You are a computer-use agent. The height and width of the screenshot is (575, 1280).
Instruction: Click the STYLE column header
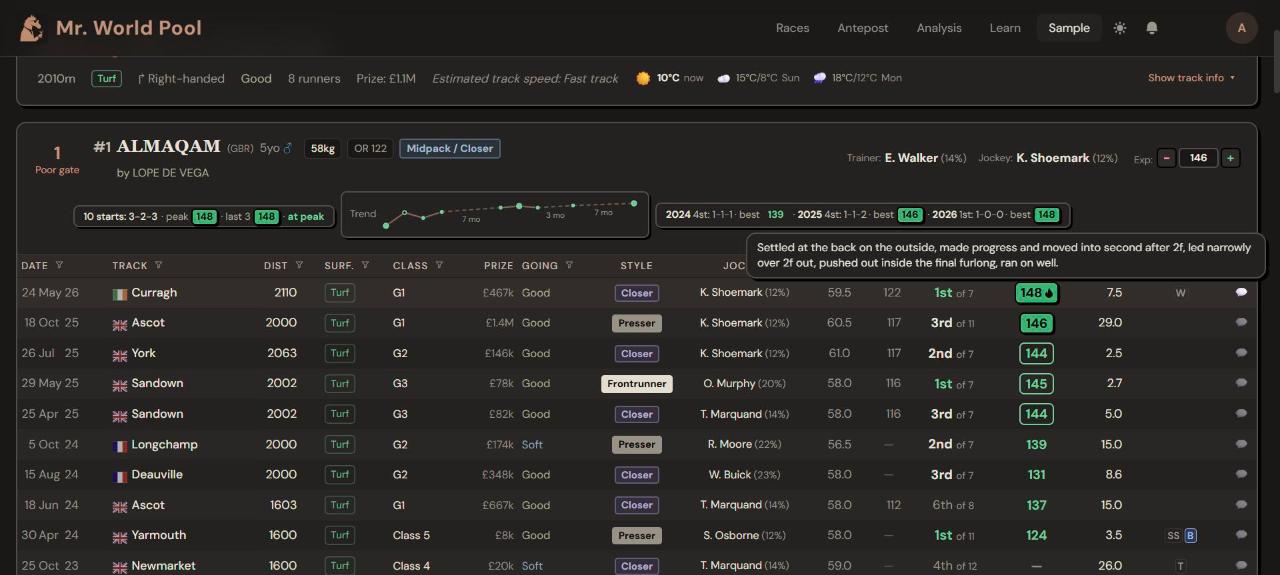tap(636, 266)
